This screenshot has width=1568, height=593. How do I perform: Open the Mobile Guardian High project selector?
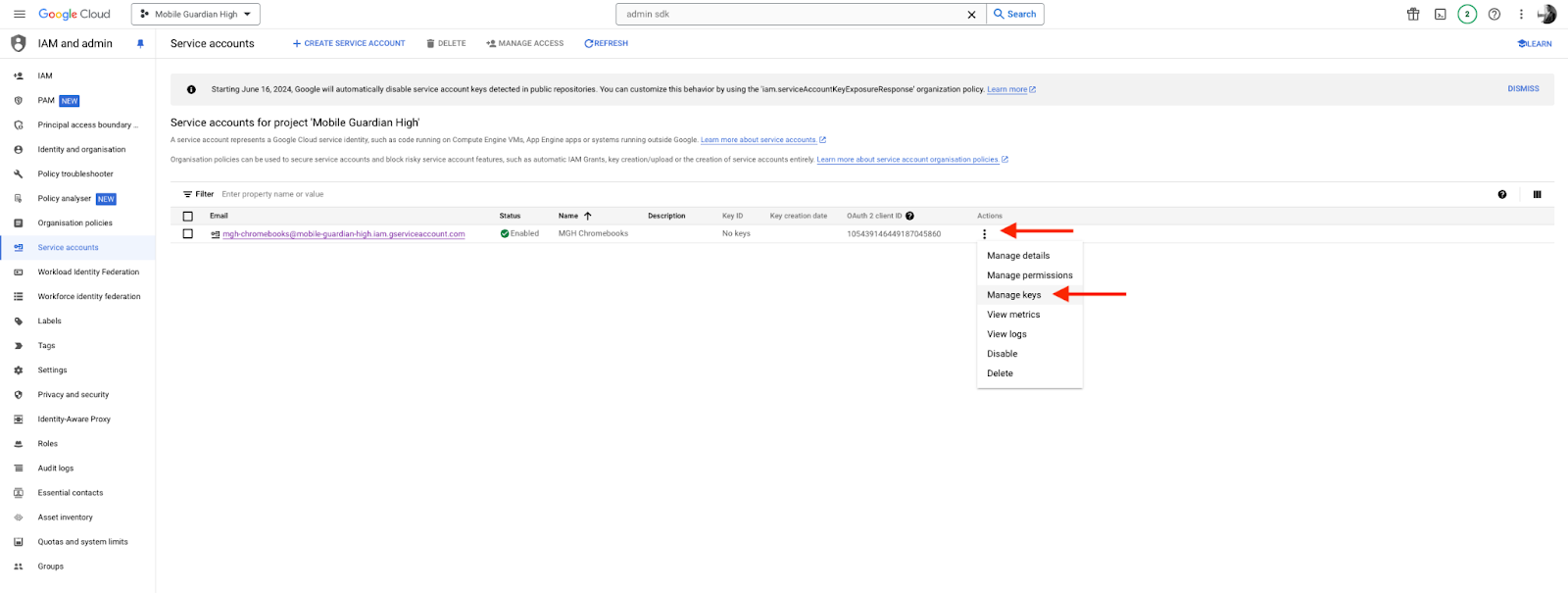pyautogui.click(x=196, y=15)
